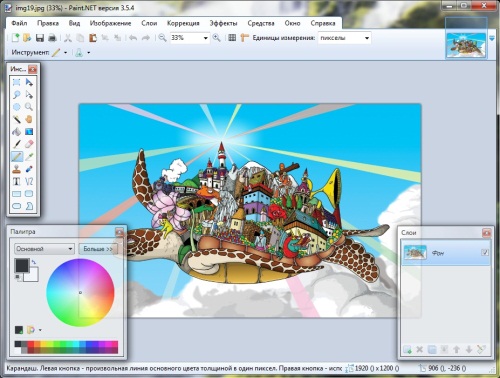Open image list arrow beside thumbnail

click(492, 38)
